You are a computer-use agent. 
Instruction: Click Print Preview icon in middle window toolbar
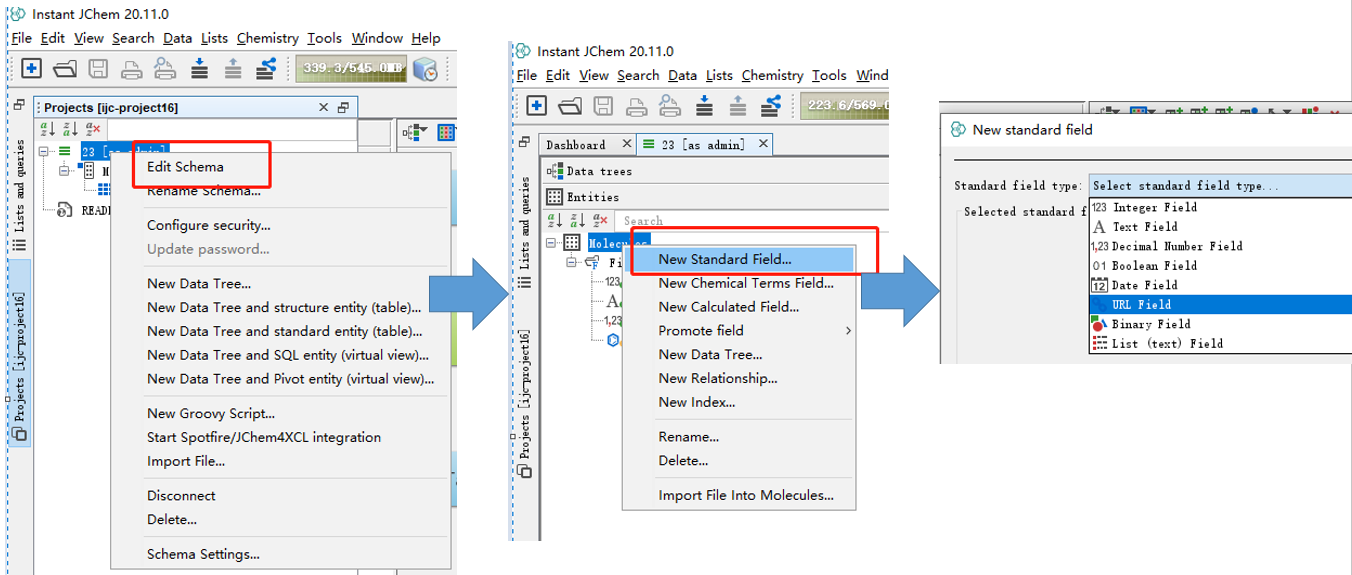[670, 105]
